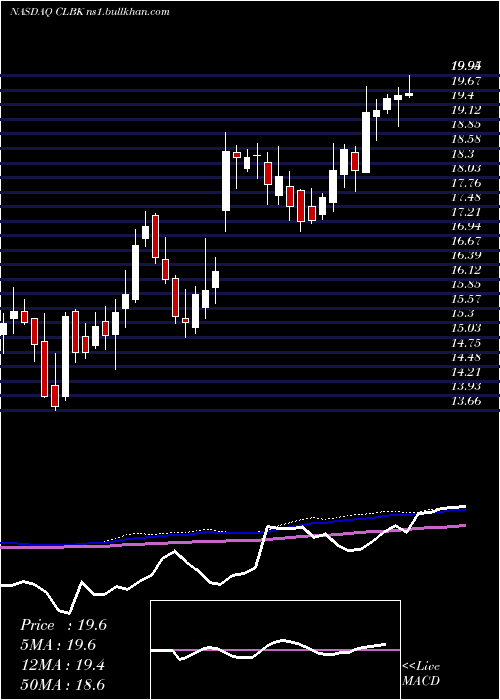500x700 pixels.
Task: Click the 16.67 price axis label
Action: (x=466, y=241)
